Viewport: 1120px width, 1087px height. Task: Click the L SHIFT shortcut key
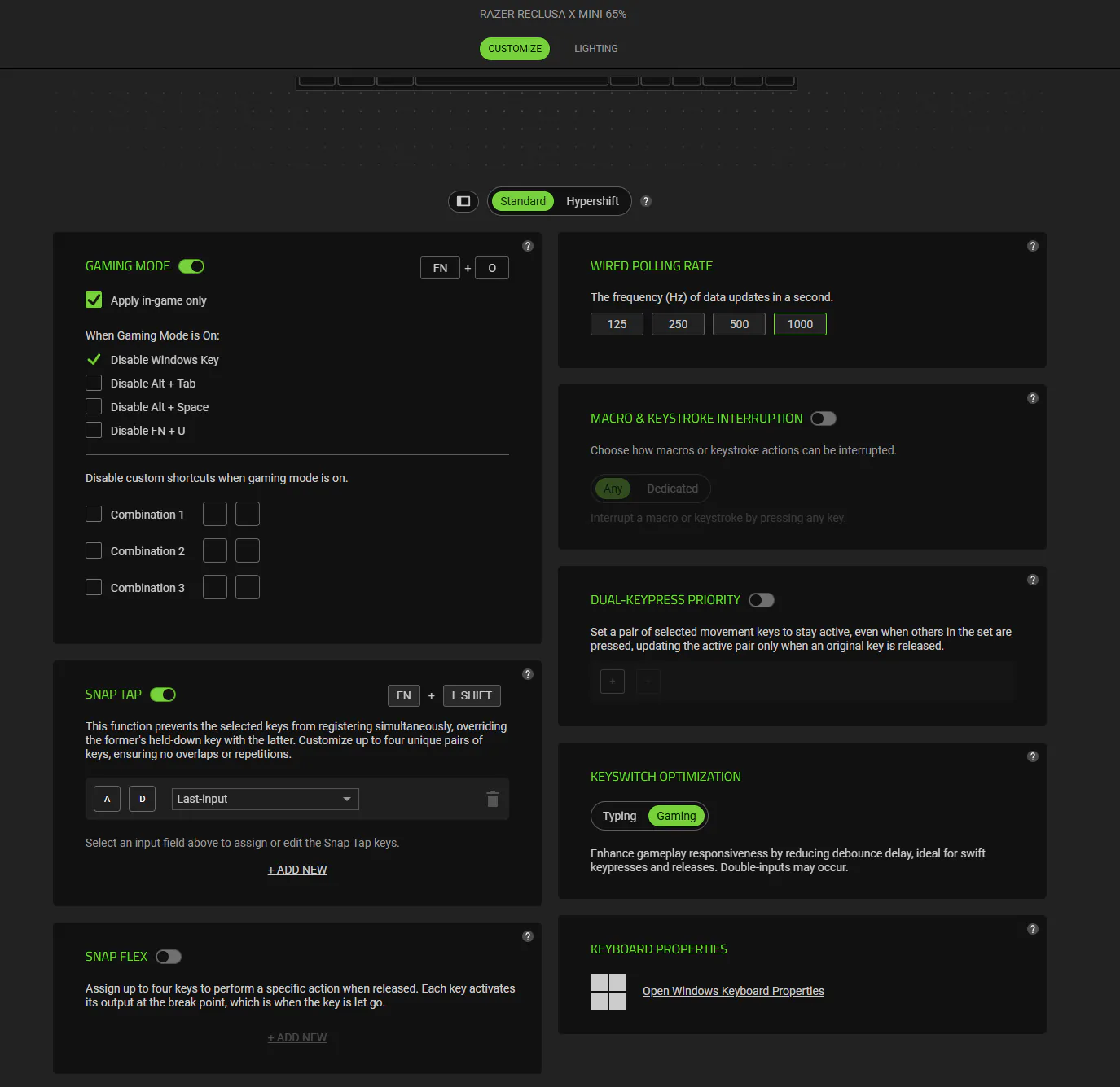coord(472,695)
